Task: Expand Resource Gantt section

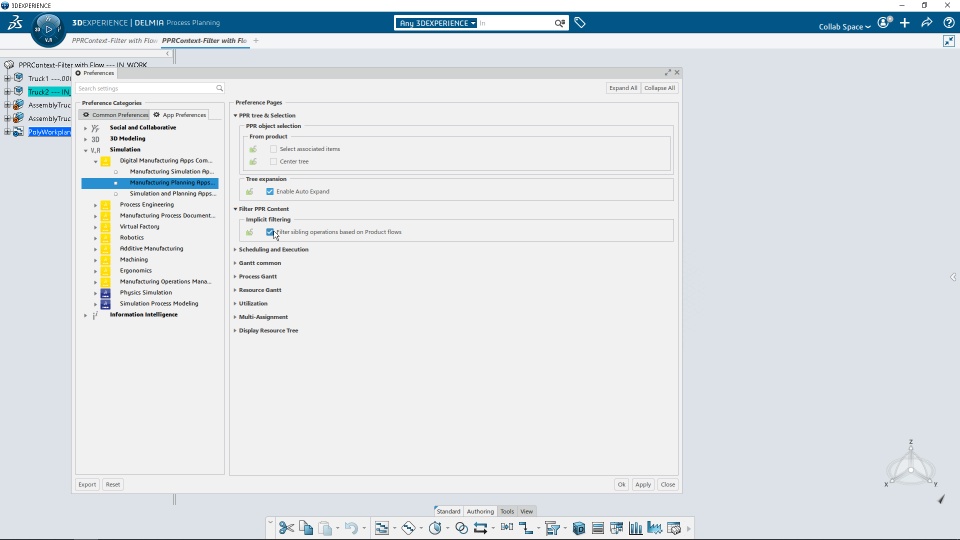Action: coord(235,290)
